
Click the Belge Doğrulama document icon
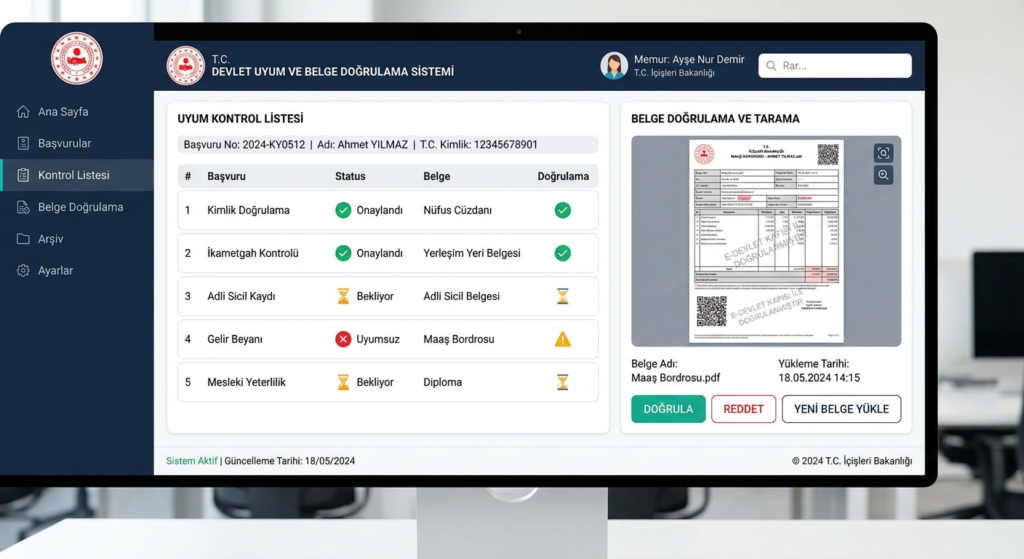[x=23, y=207]
